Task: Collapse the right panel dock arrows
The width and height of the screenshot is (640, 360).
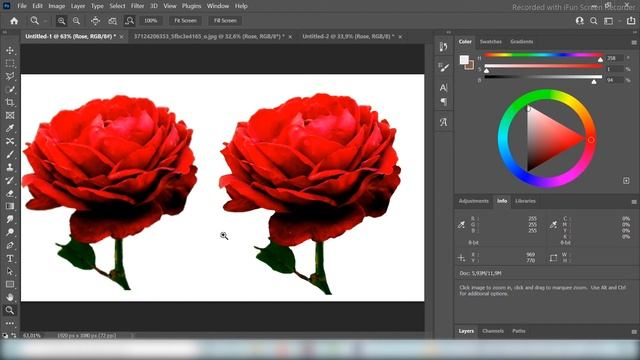Action: pyautogui.click(x=634, y=32)
